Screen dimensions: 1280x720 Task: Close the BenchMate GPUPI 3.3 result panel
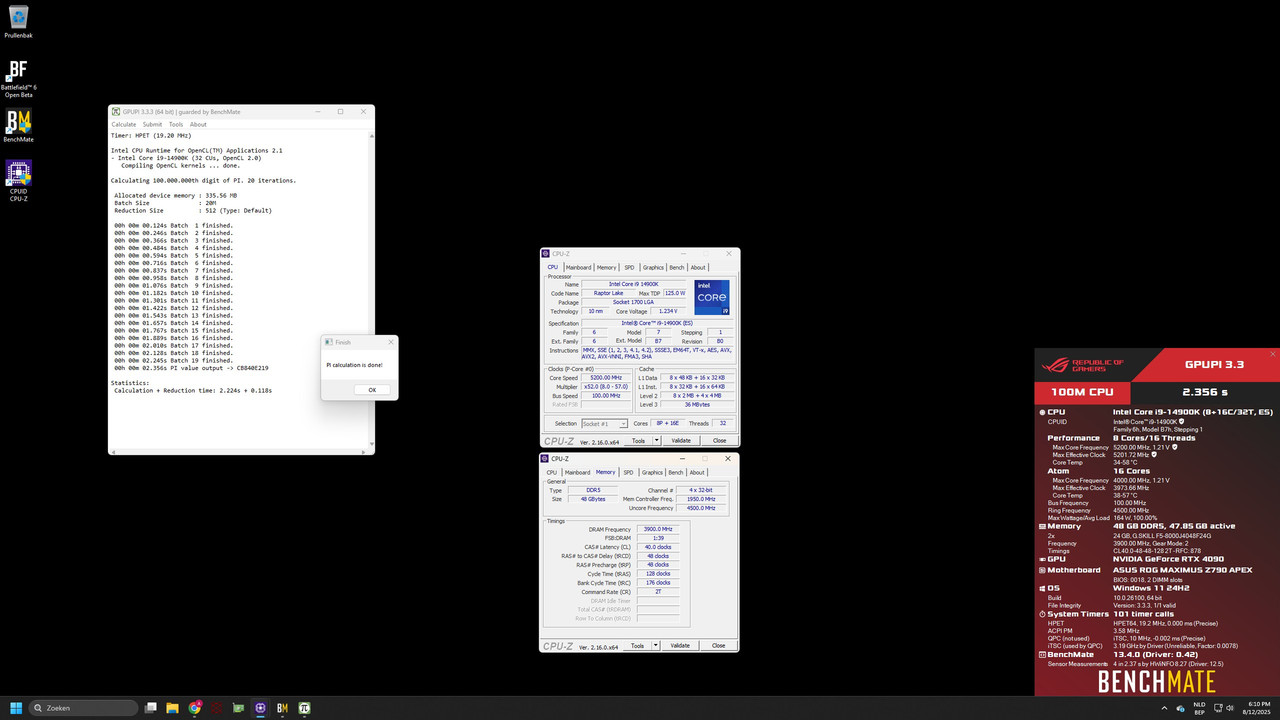point(1273,354)
